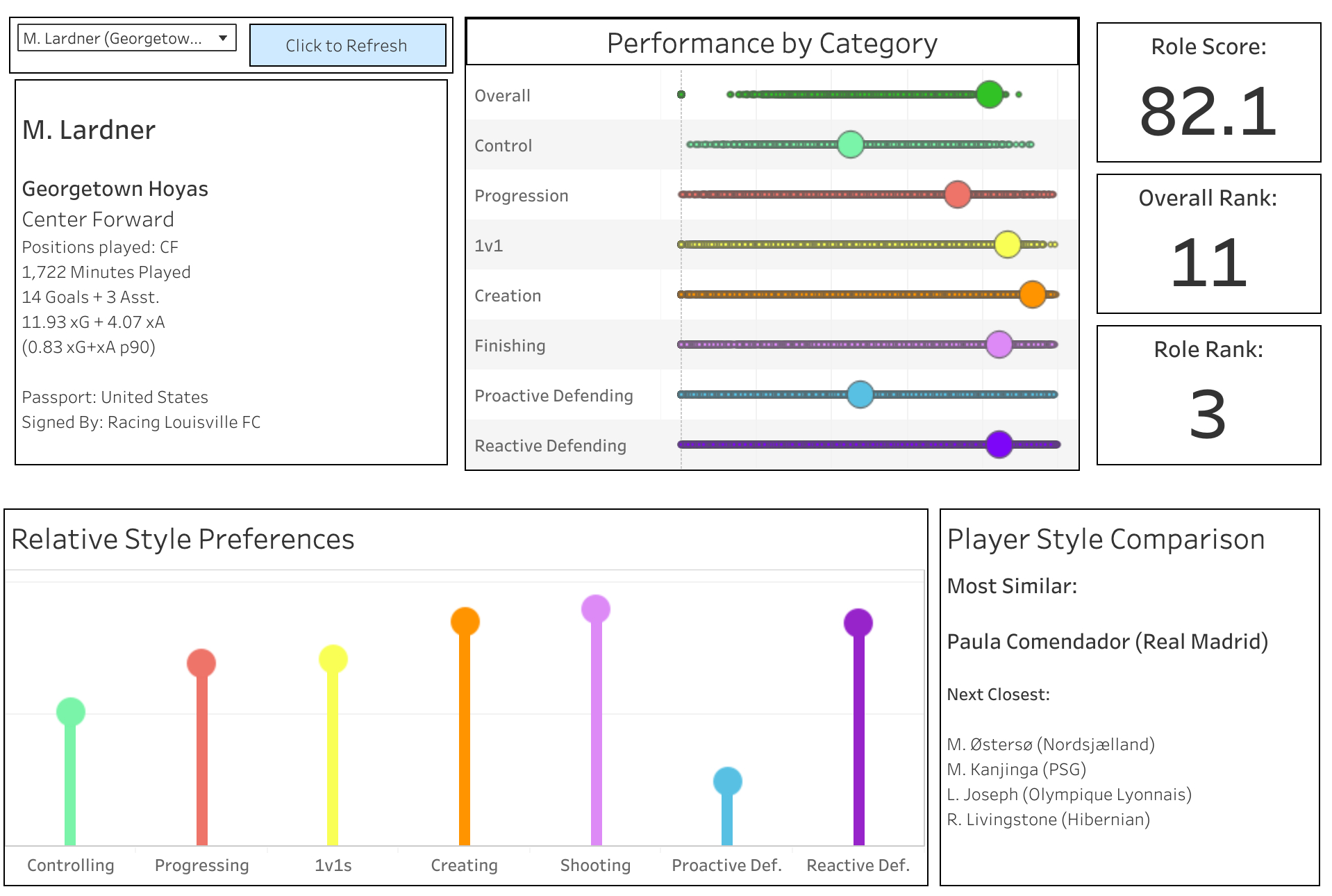Click the yellow 1v1 highlighted marker
1332x896 pixels.
point(1007,244)
